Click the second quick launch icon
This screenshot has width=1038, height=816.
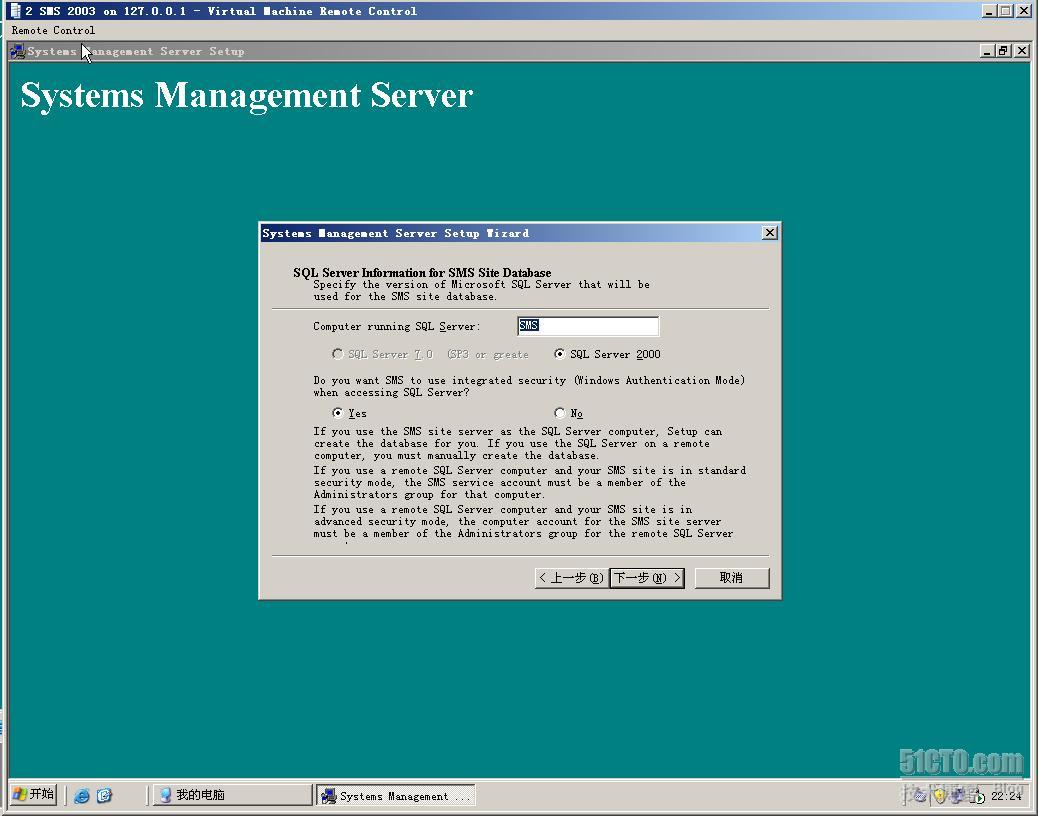pos(105,795)
